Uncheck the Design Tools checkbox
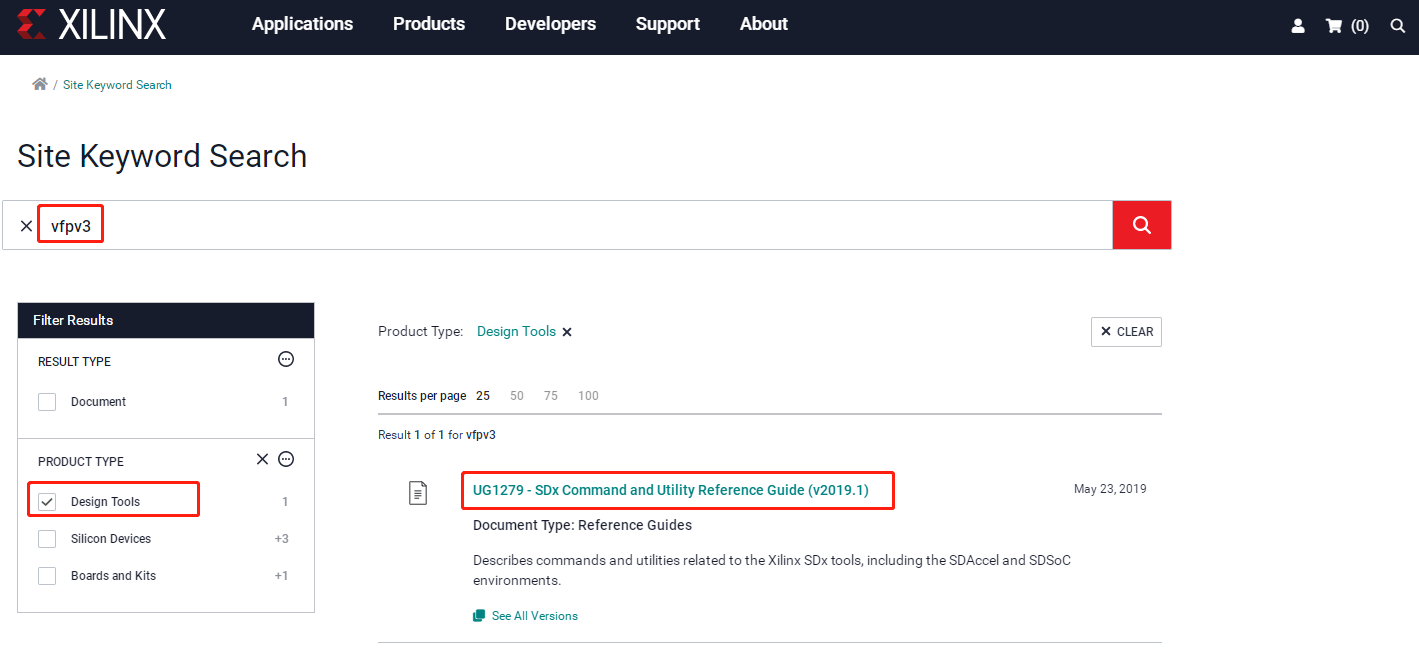The height and width of the screenshot is (670, 1419). click(x=47, y=502)
